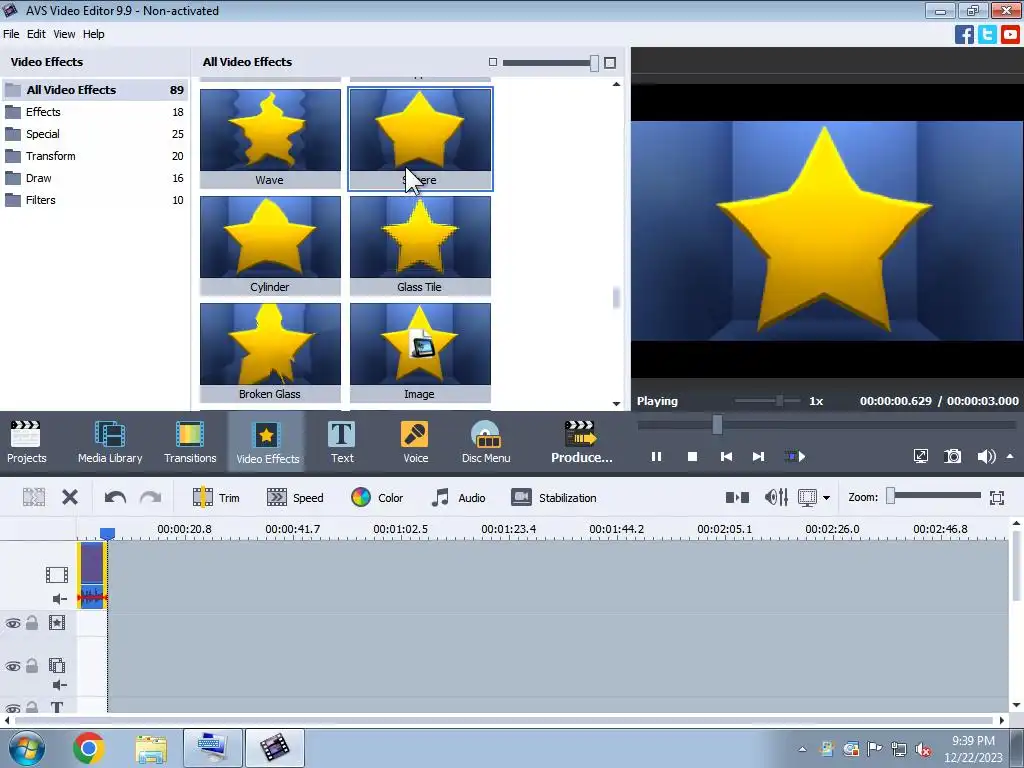Open the Stabilization tool
The width and height of the screenshot is (1024, 768).
pyautogui.click(x=554, y=498)
